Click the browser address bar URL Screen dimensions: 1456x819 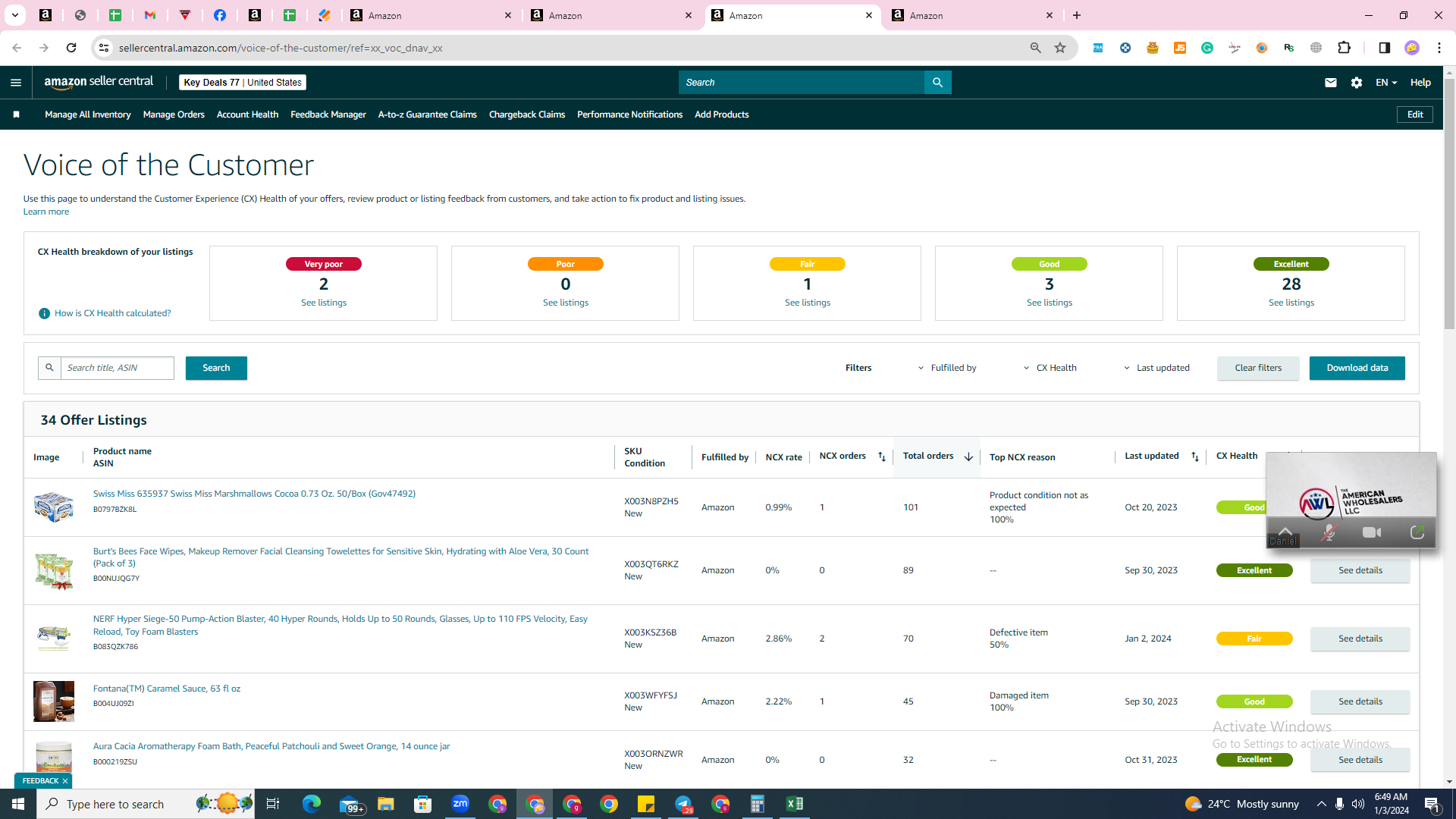(x=281, y=48)
